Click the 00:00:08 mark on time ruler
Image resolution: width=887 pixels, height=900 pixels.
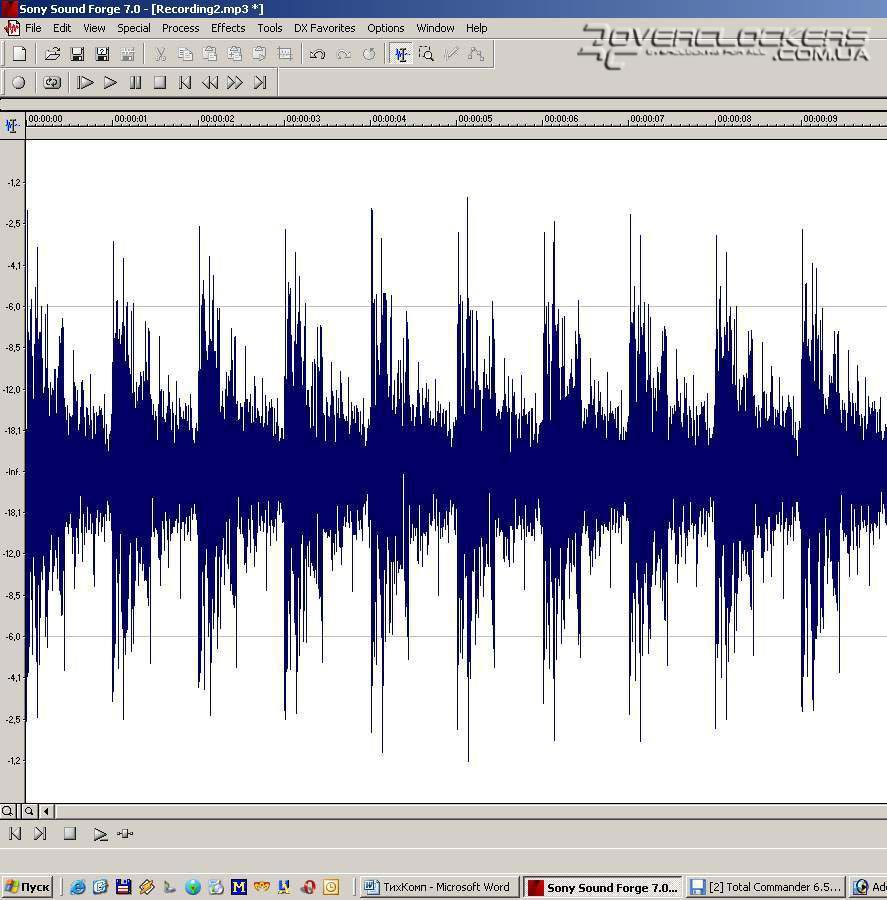(x=734, y=119)
